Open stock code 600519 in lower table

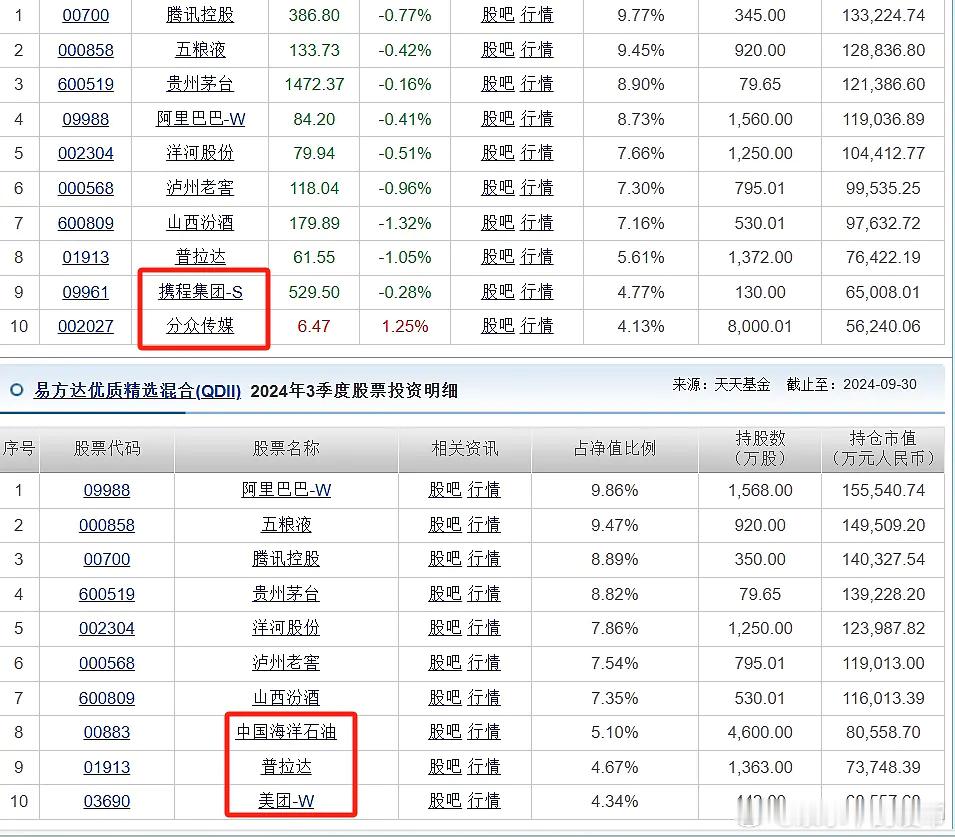[x=107, y=594]
